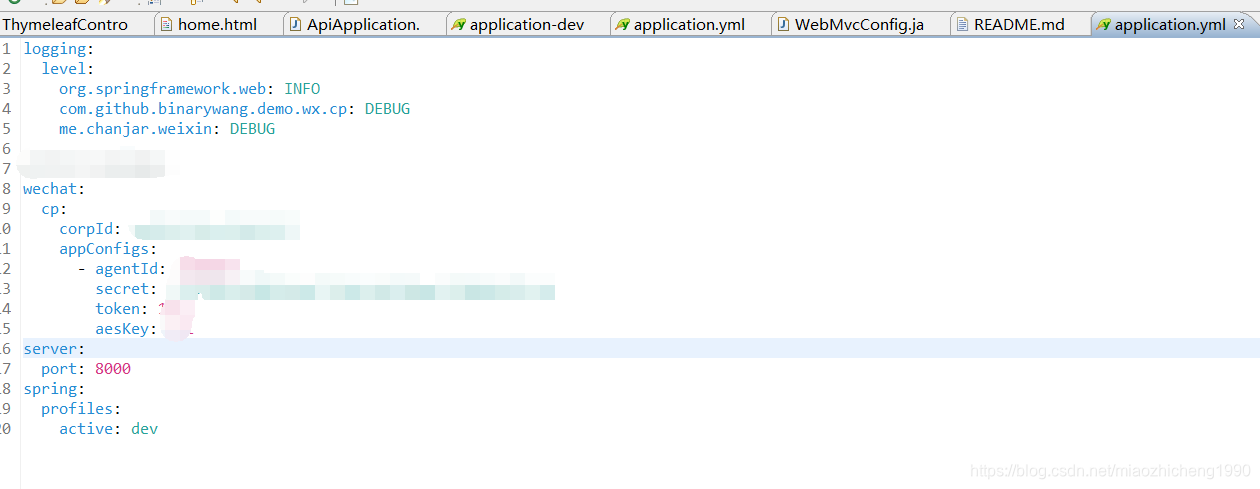Click line number 1 in the gutter
Screen dimensions: 1260x489
point(6,49)
